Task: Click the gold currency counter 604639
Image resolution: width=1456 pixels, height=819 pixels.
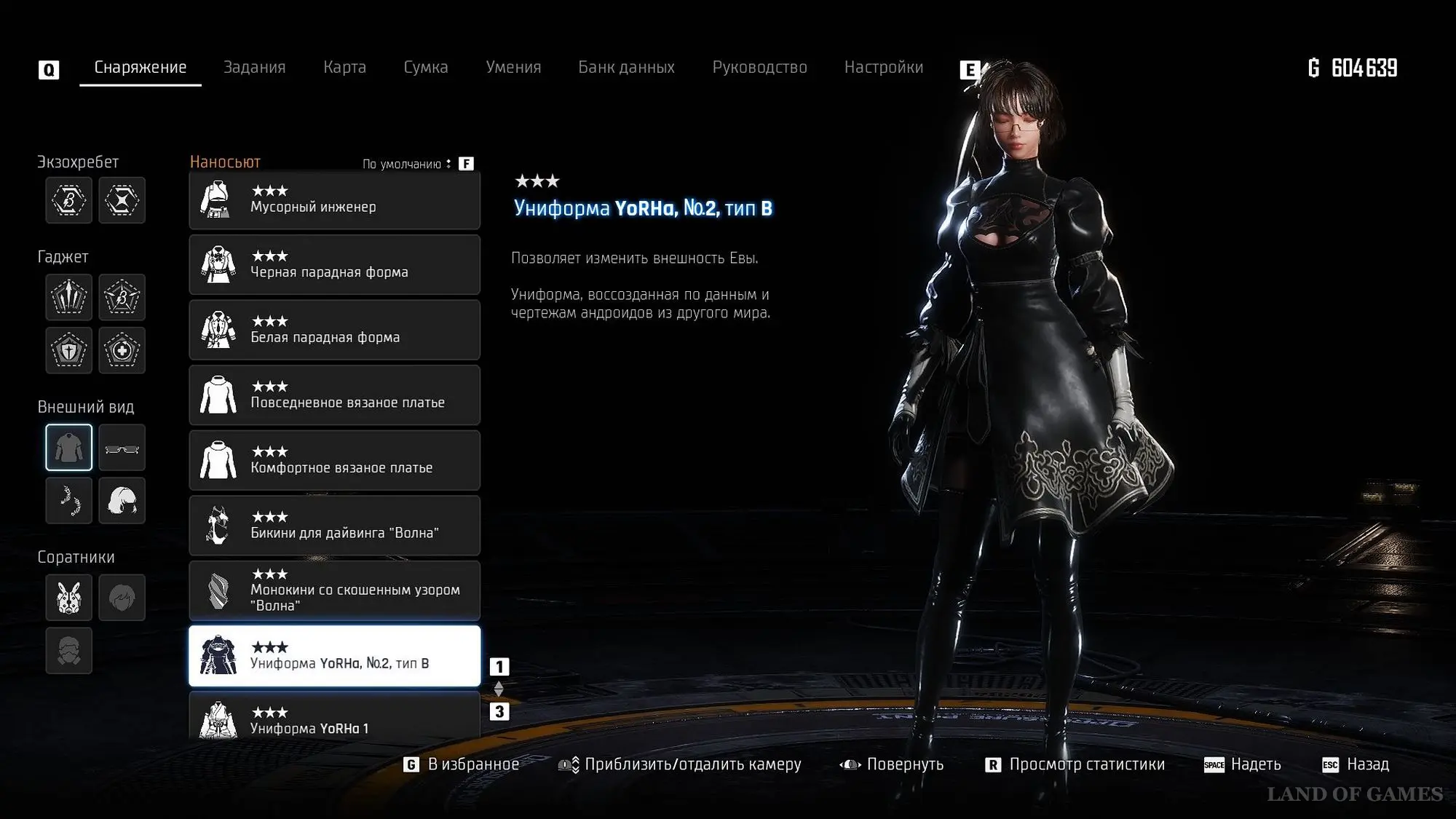Action: click(x=1353, y=68)
